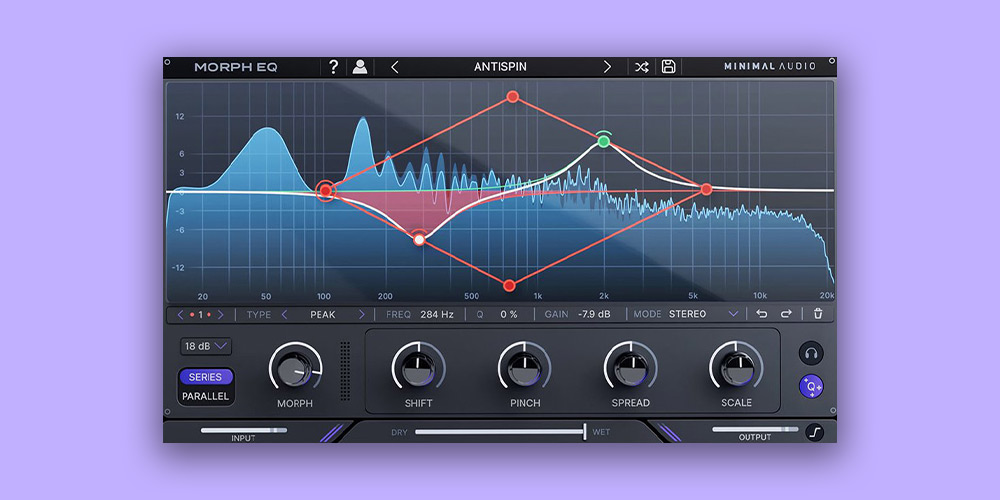Toggle the output soft clip icon
Screen dimensions: 1000x500
coord(814,432)
